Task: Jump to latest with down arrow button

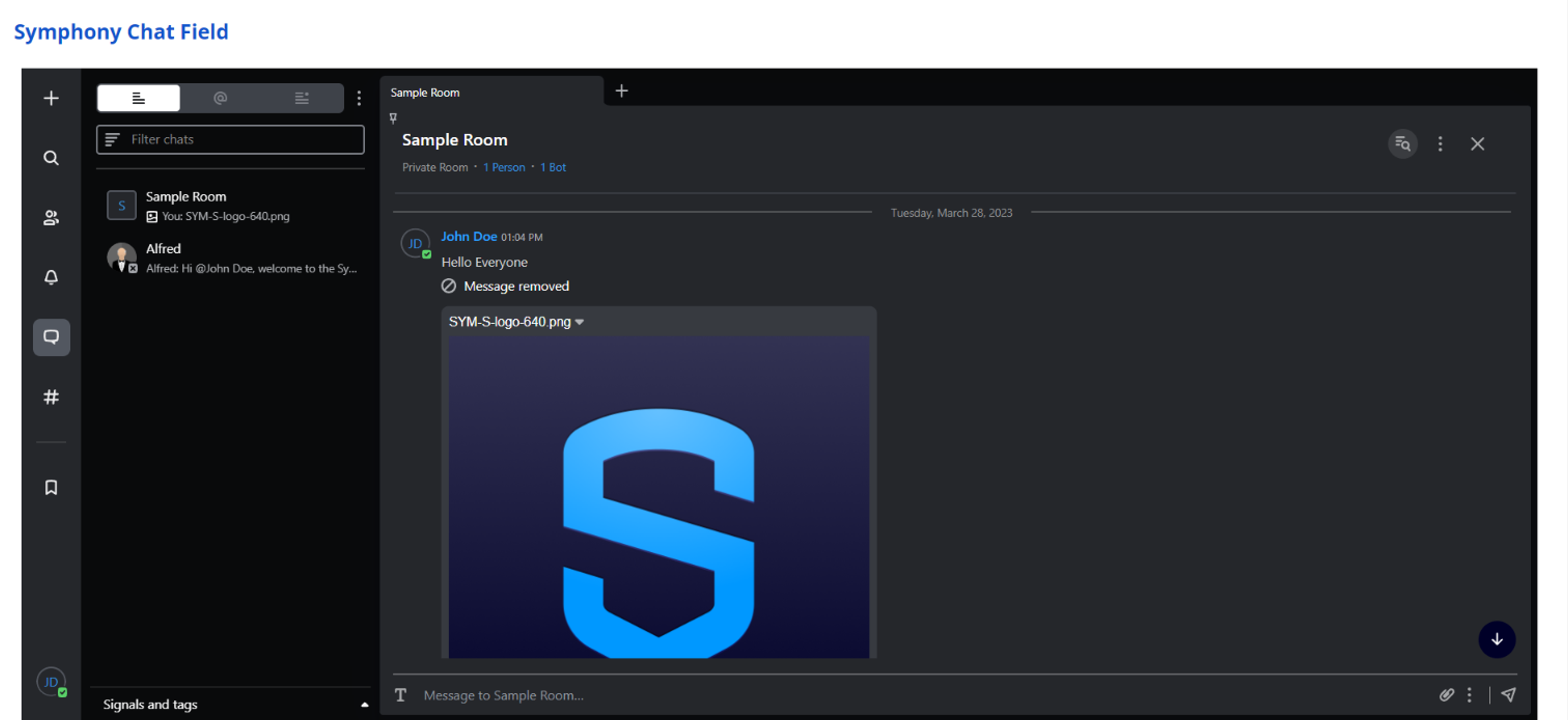Action: tap(1497, 639)
